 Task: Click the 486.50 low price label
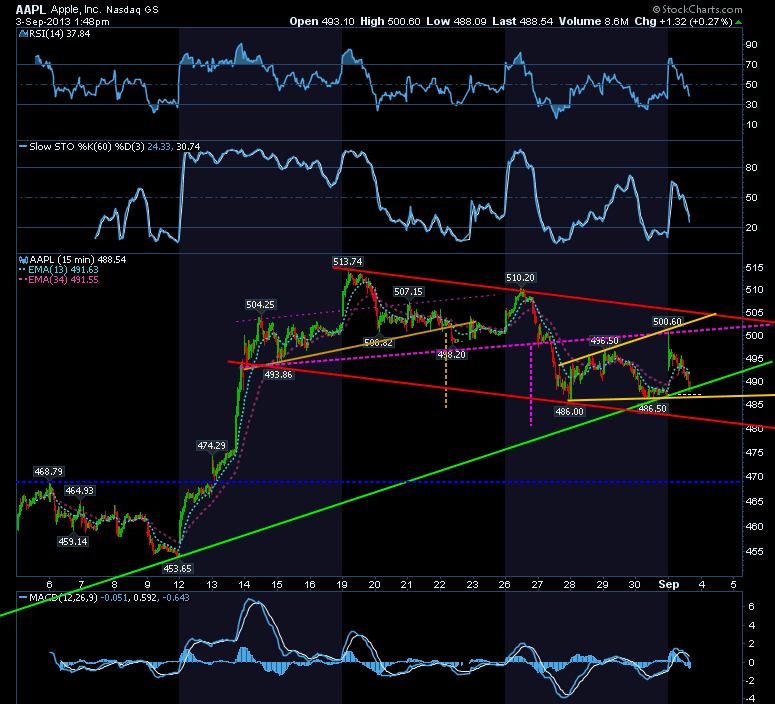(x=652, y=408)
